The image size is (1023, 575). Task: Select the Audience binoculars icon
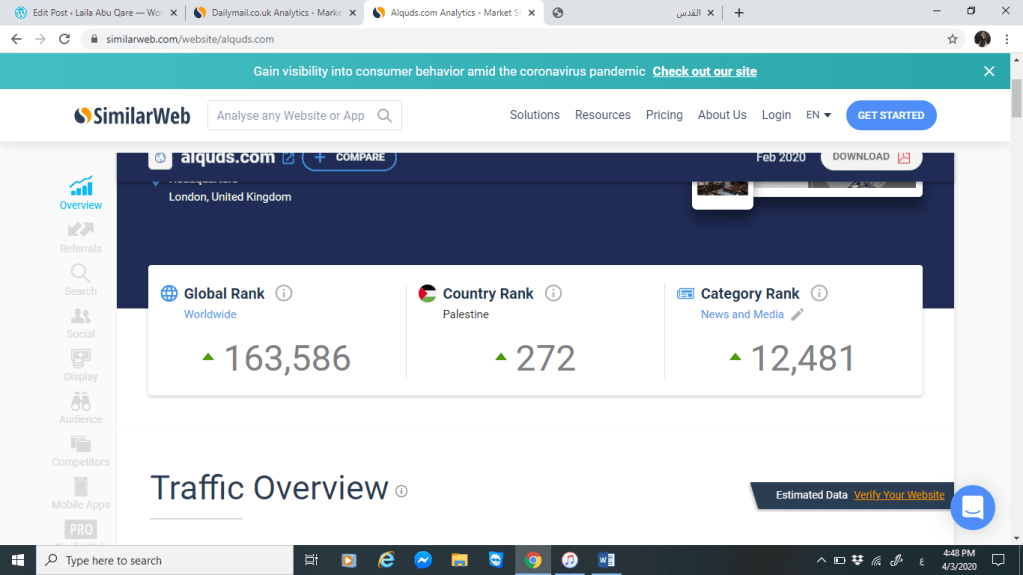(80, 402)
